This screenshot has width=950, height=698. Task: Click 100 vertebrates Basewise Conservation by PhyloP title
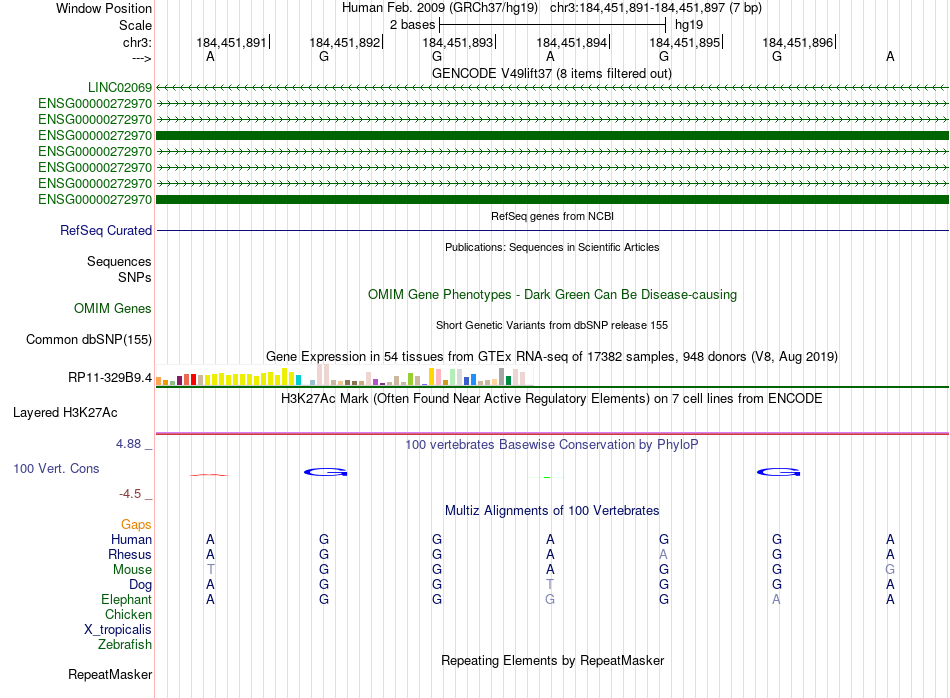click(x=552, y=445)
